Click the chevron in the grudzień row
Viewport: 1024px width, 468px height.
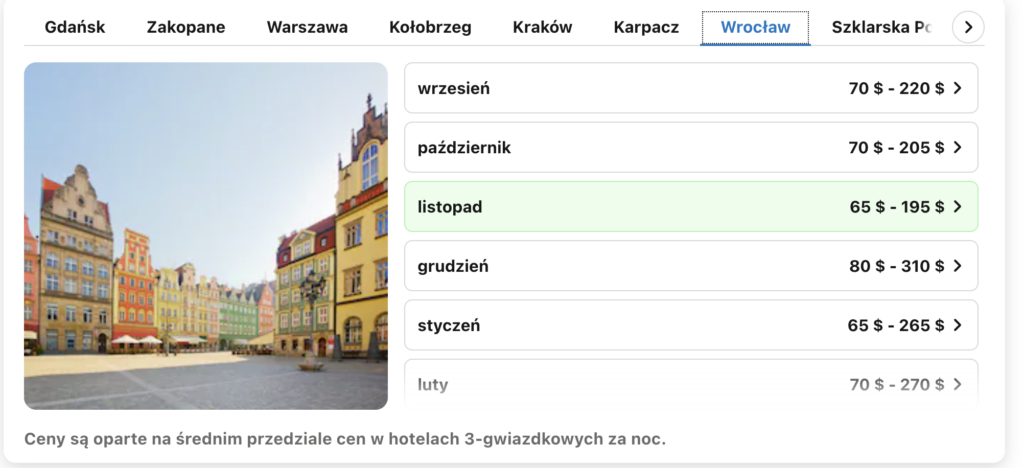tap(957, 266)
